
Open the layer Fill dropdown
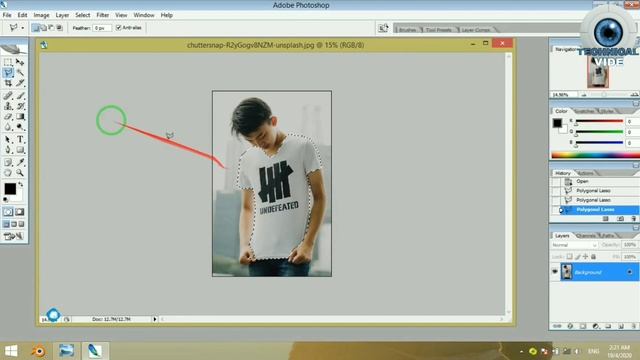(x=630, y=257)
